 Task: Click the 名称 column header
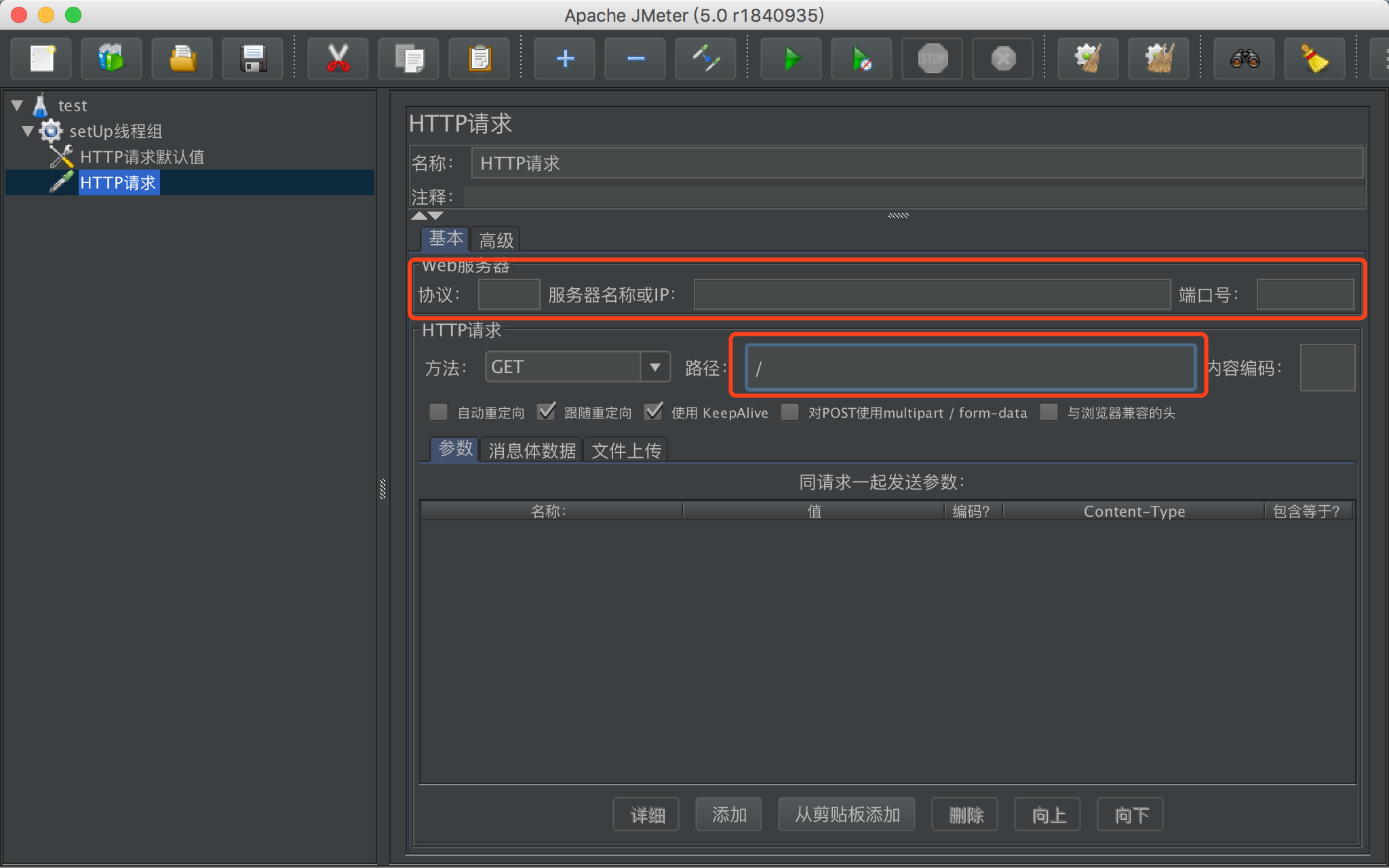tap(551, 511)
